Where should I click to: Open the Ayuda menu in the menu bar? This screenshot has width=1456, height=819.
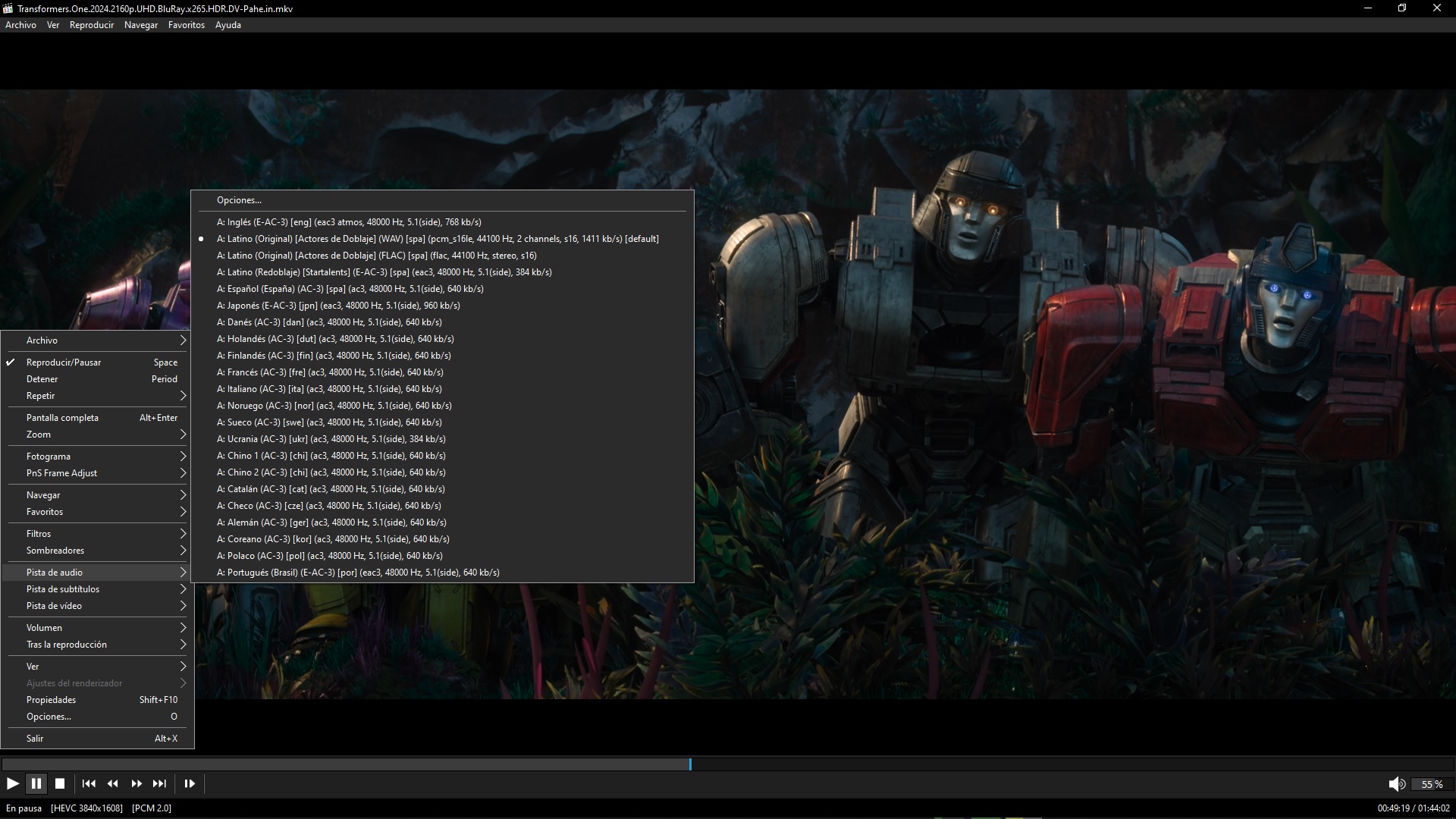[228, 25]
